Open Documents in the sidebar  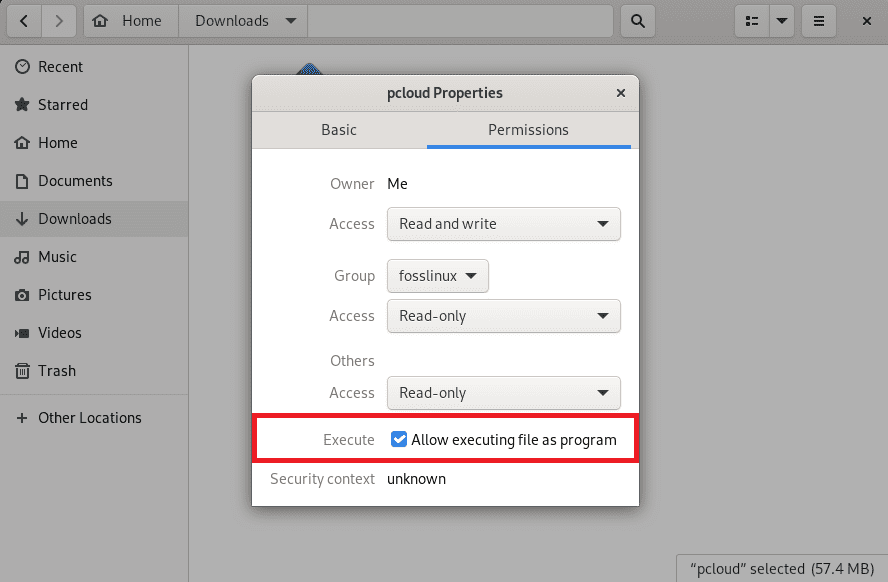[94, 181]
